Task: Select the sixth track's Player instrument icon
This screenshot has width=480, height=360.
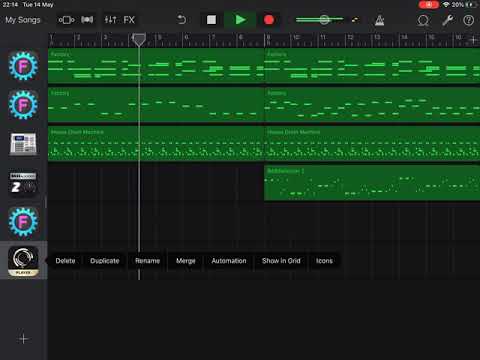Action: [23, 261]
